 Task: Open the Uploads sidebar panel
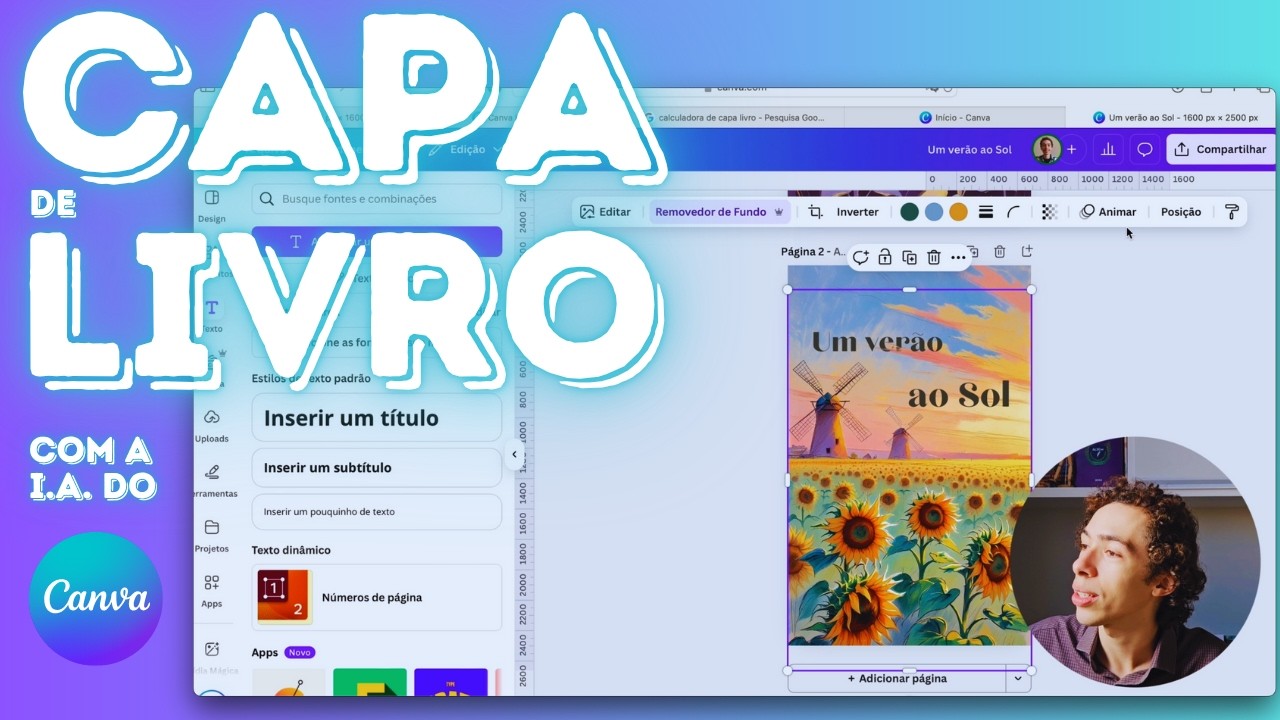coord(211,425)
